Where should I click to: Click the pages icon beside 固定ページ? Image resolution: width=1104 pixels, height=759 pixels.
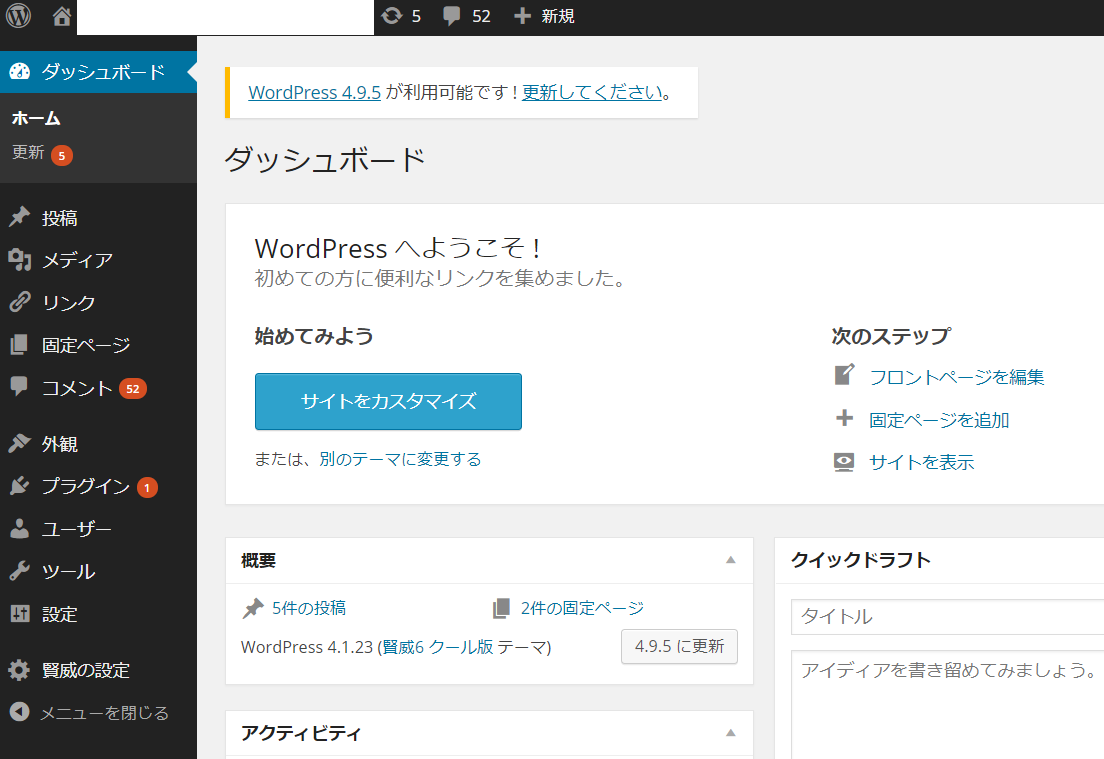[20, 344]
